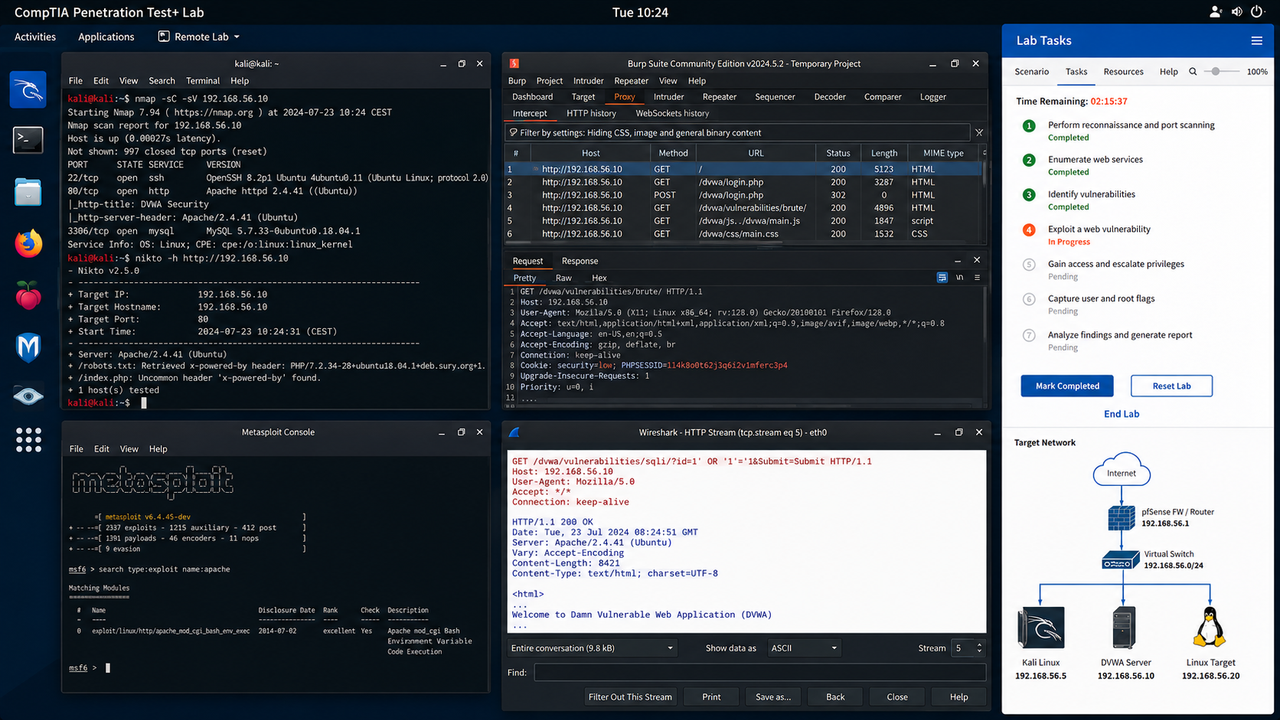This screenshot has width=1280, height=720.
Task: Open Show data as ASCII dropdown
Action: coord(803,648)
